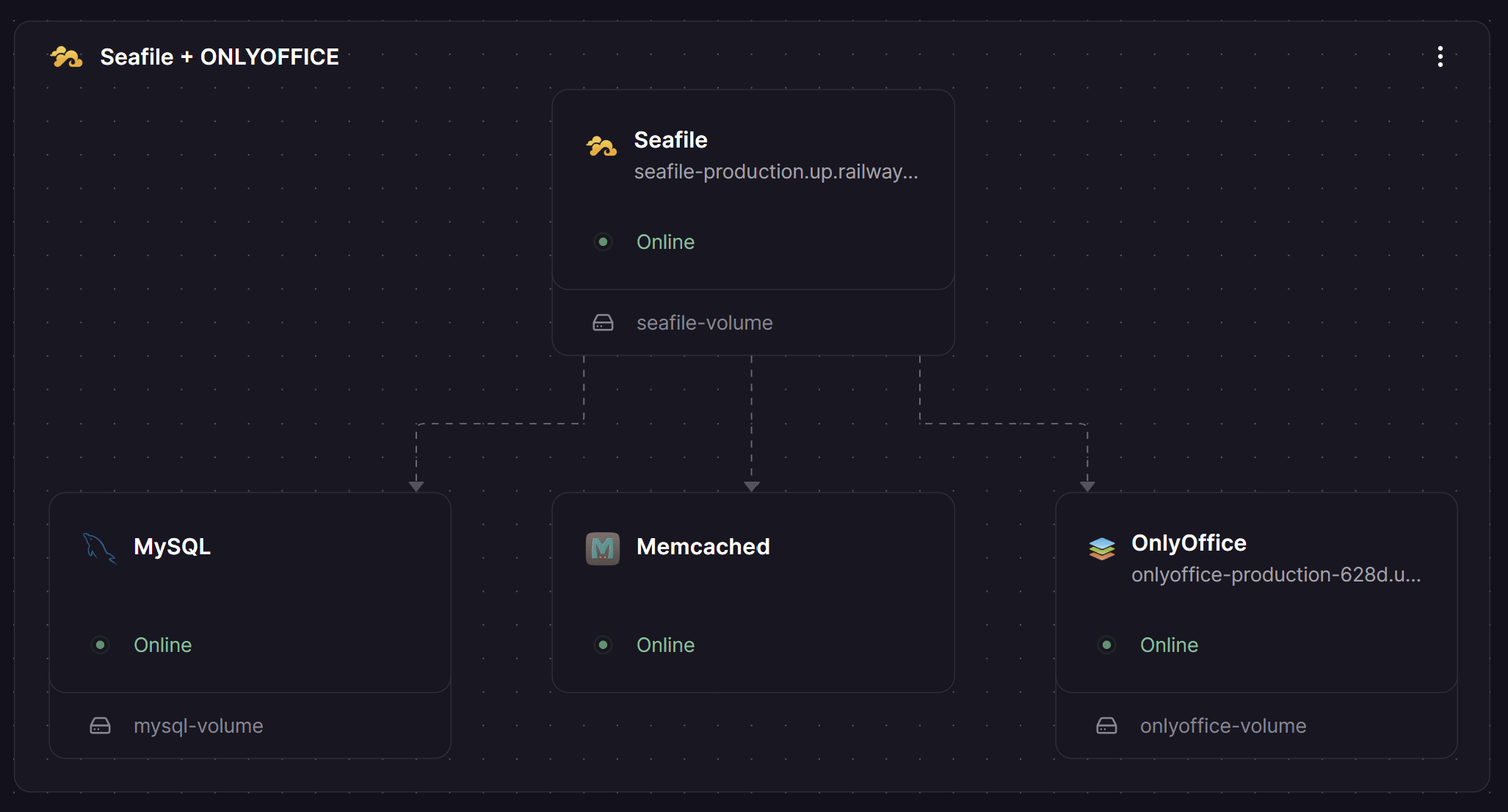This screenshot has width=1508, height=812.
Task: Select the mysql-volume attachment
Action: 250,726
